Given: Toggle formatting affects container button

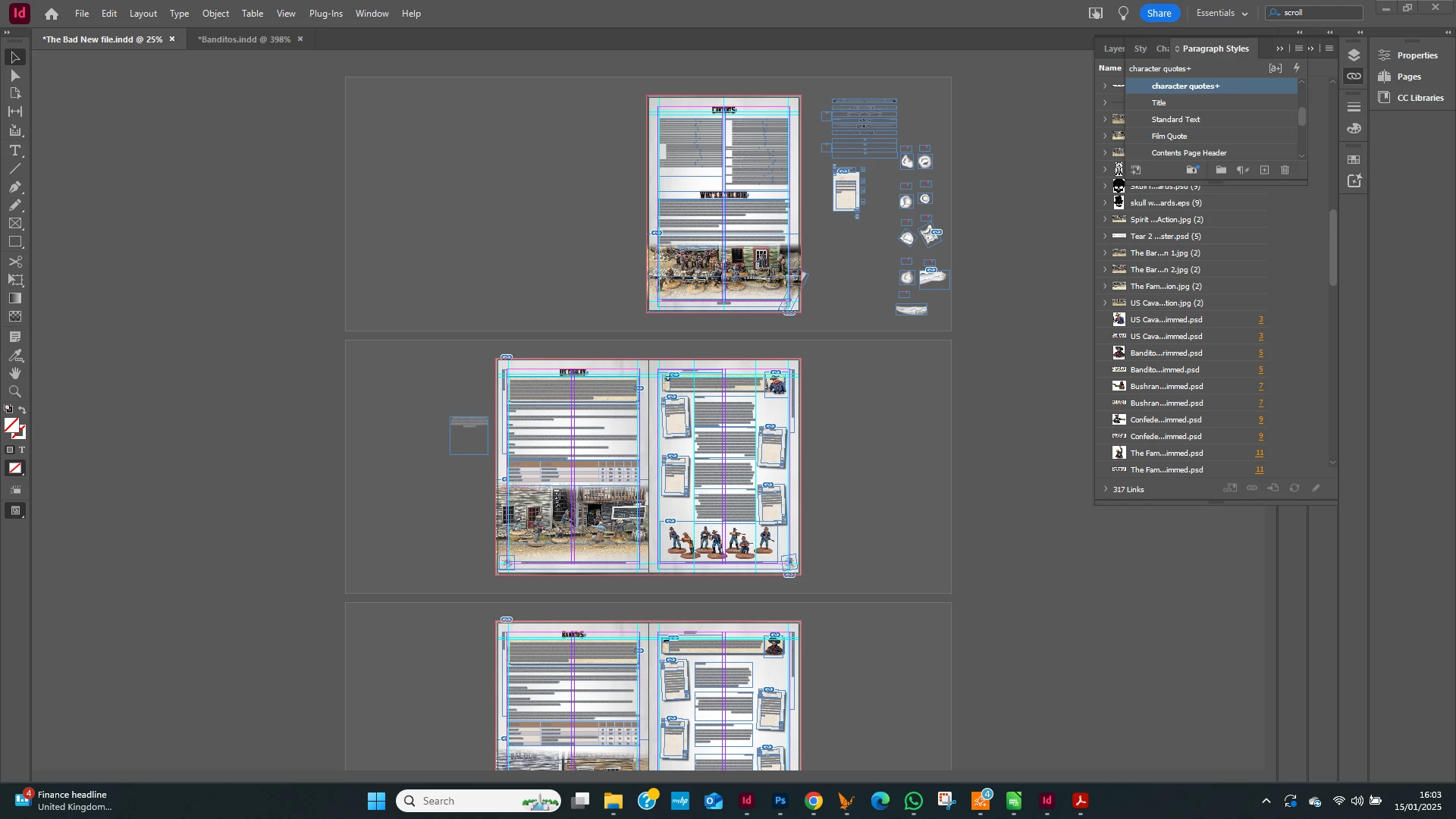Looking at the screenshot, I should click(x=10, y=450).
